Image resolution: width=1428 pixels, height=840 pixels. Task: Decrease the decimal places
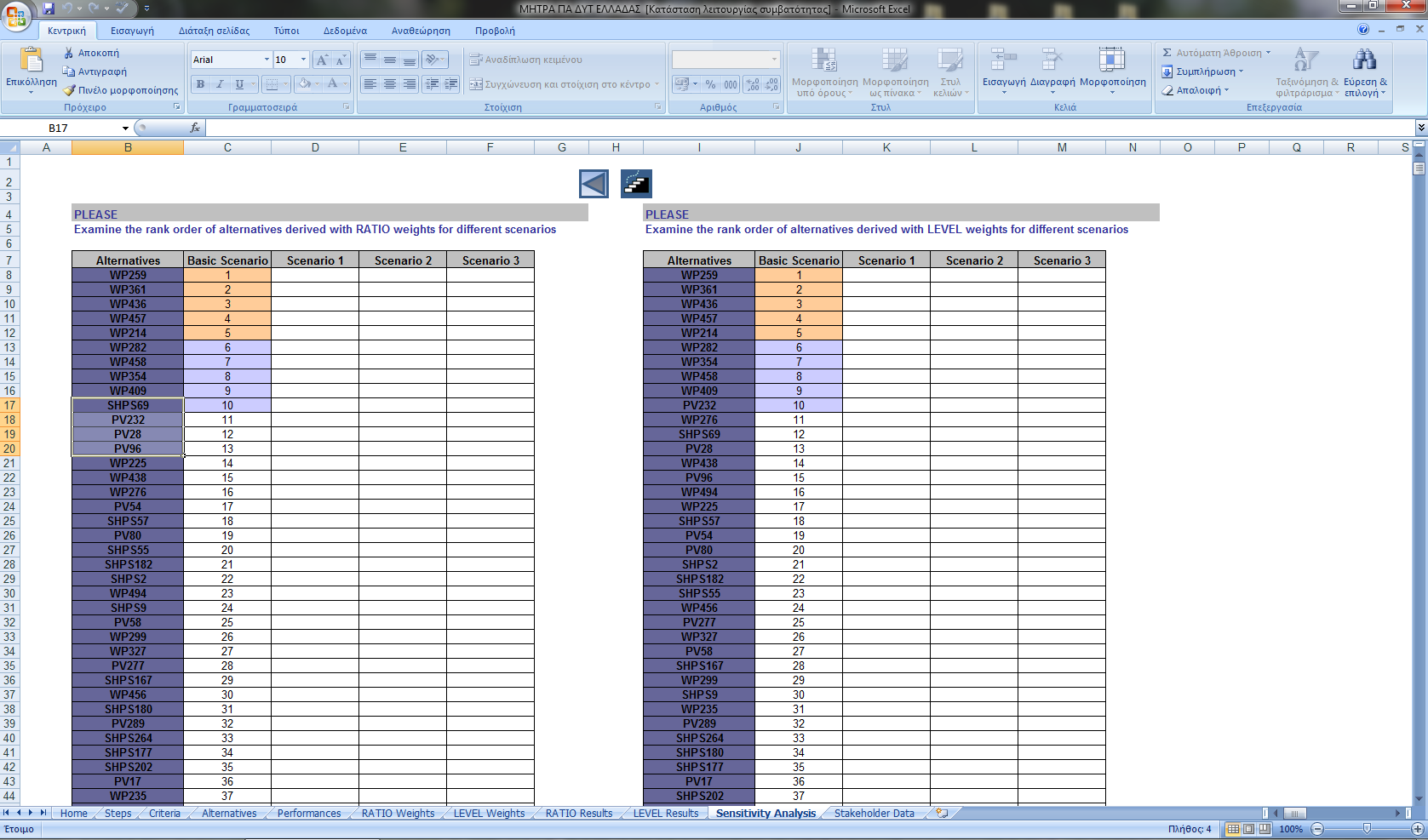(771, 84)
